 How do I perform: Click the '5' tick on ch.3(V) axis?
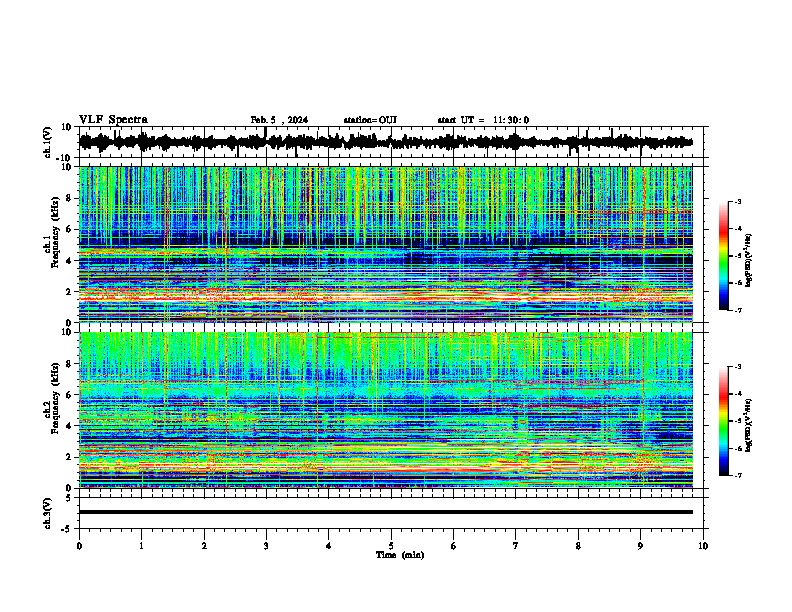[70, 498]
